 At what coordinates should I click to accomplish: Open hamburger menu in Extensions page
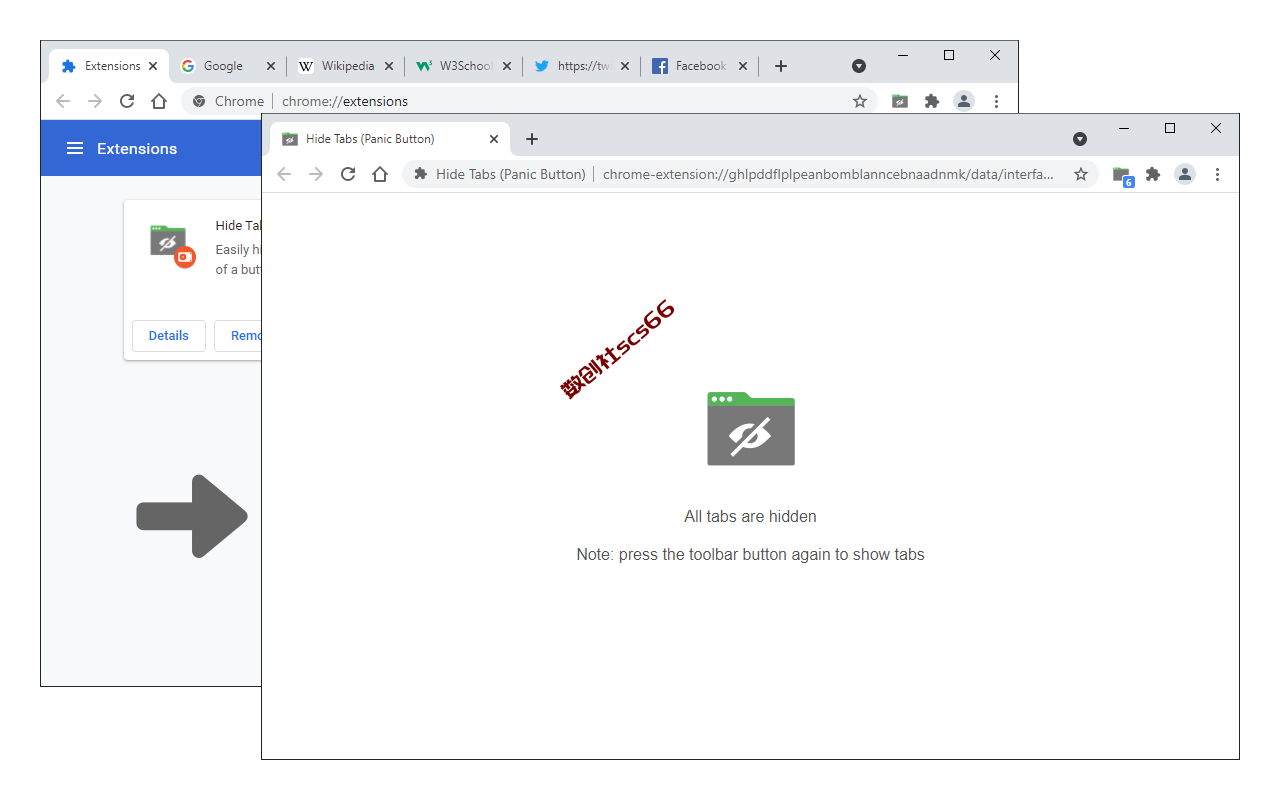75,148
